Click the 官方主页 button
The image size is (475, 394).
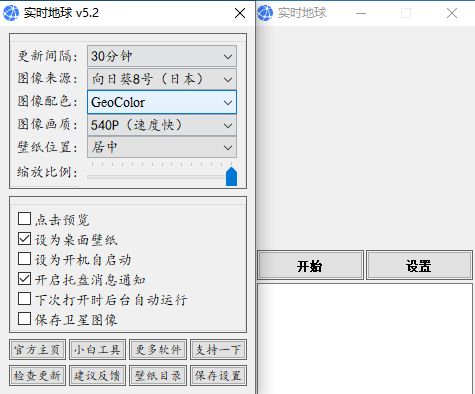[x=37, y=350]
